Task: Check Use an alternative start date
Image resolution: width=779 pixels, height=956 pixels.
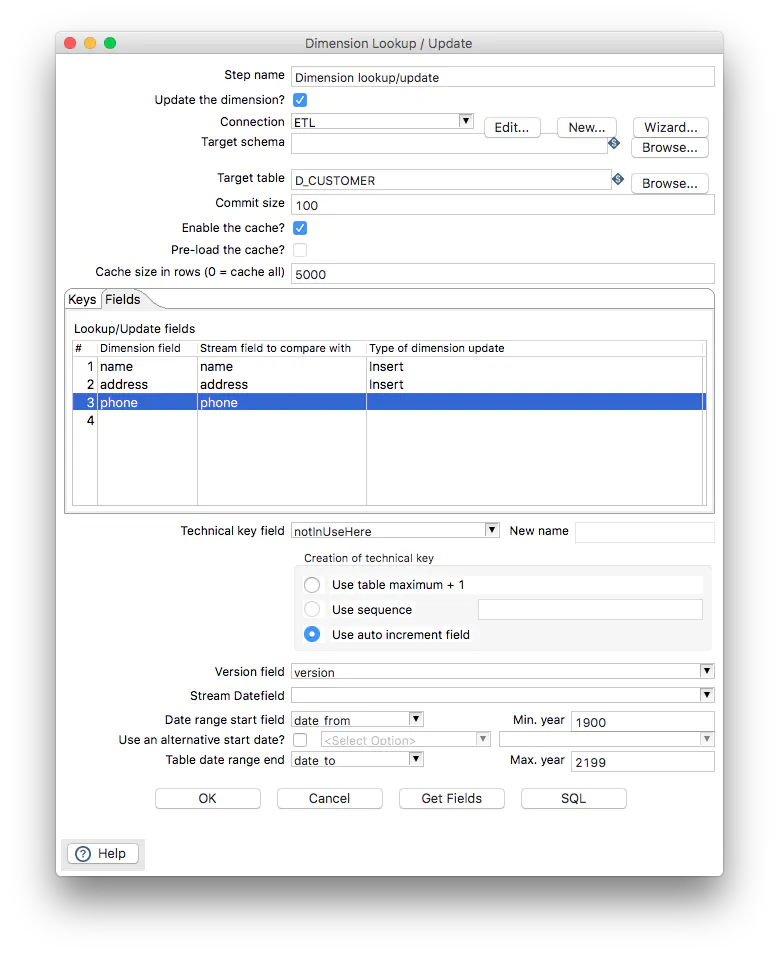Action: pos(300,740)
